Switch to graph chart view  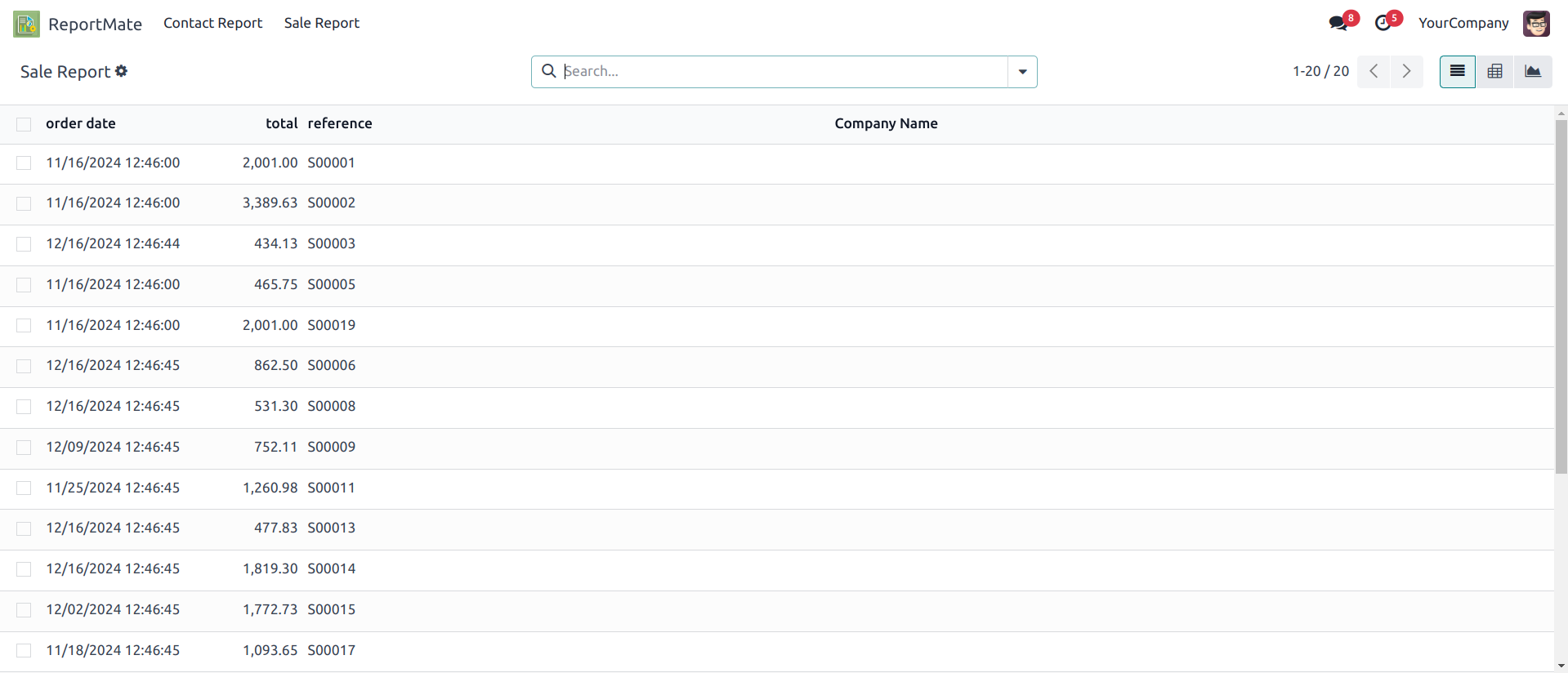pos(1533,72)
